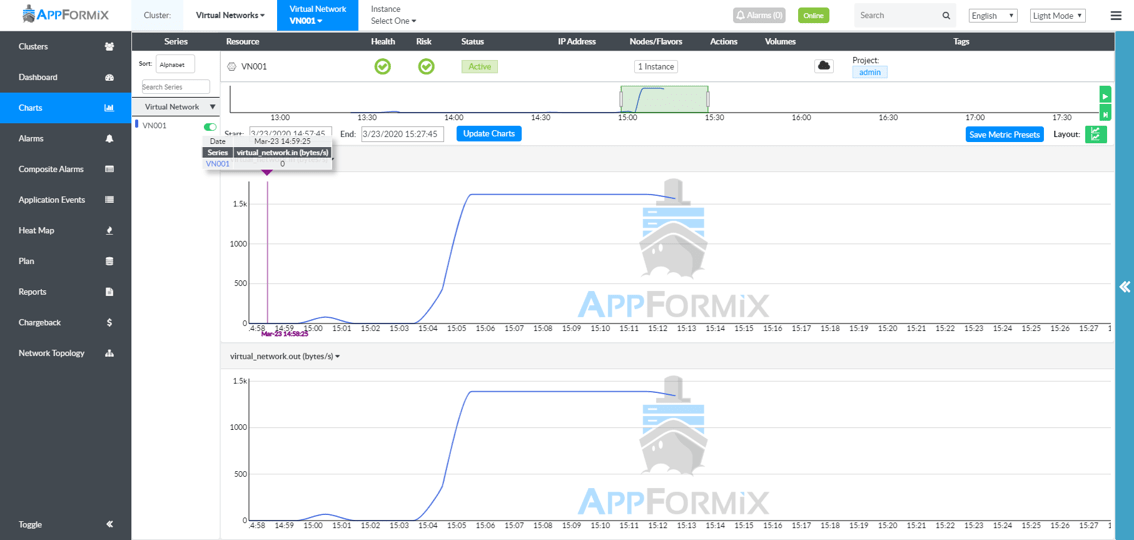Open the Virtual Networks cluster dropdown
The height and width of the screenshot is (540, 1134).
click(x=230, y=14)
